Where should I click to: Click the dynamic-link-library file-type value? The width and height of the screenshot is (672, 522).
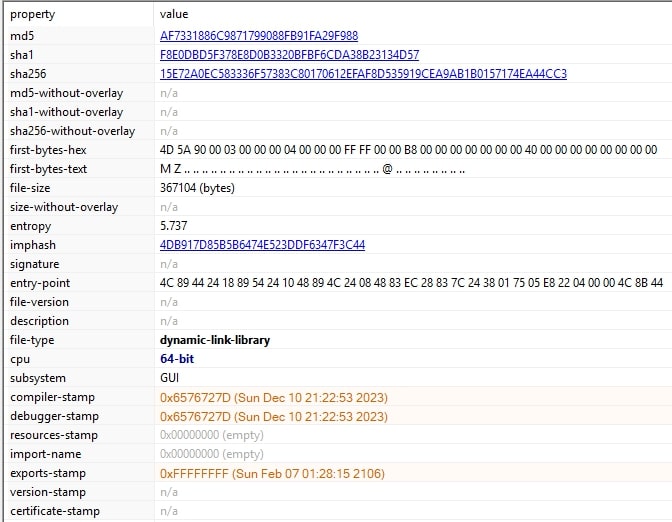pyautogui.click(x=214, y=340)
